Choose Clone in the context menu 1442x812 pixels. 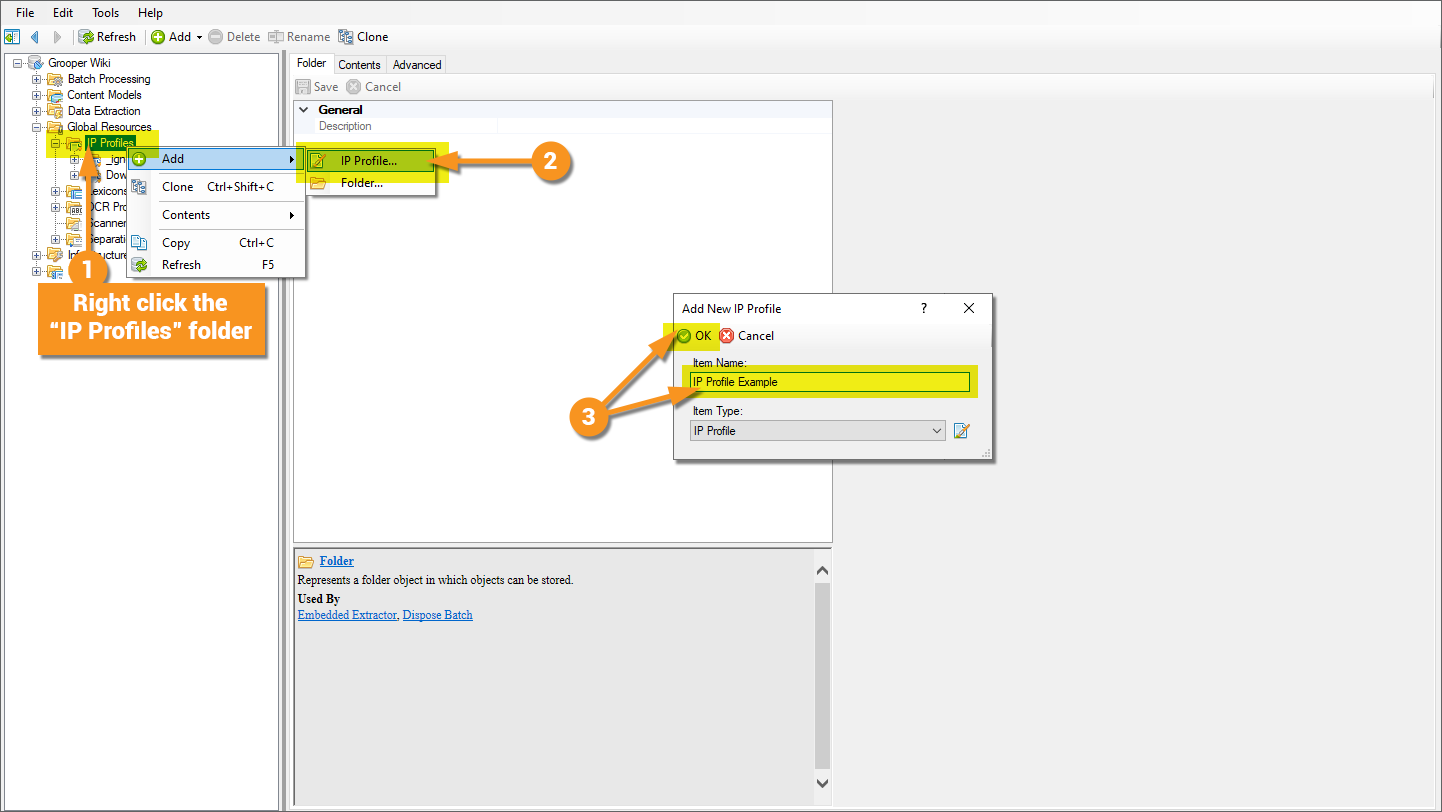pyautogui.click(x=216, y=187)
